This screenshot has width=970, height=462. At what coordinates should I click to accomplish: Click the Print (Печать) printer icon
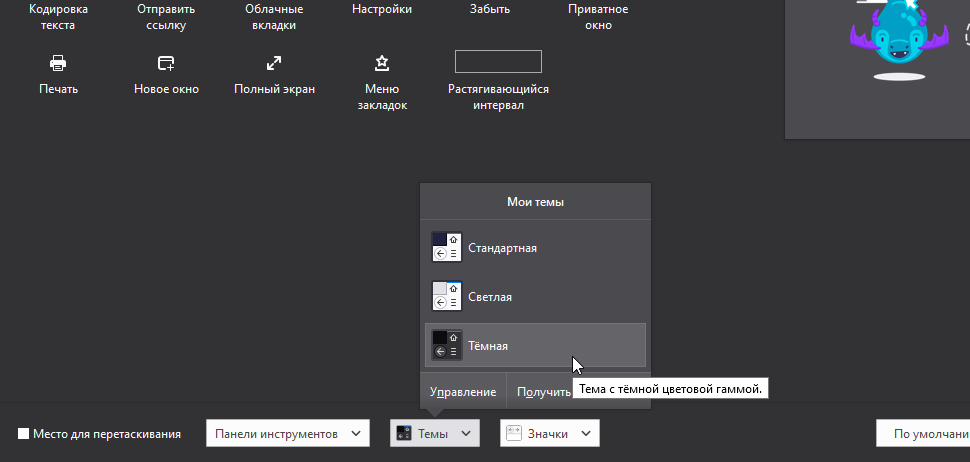pos(58,62)
